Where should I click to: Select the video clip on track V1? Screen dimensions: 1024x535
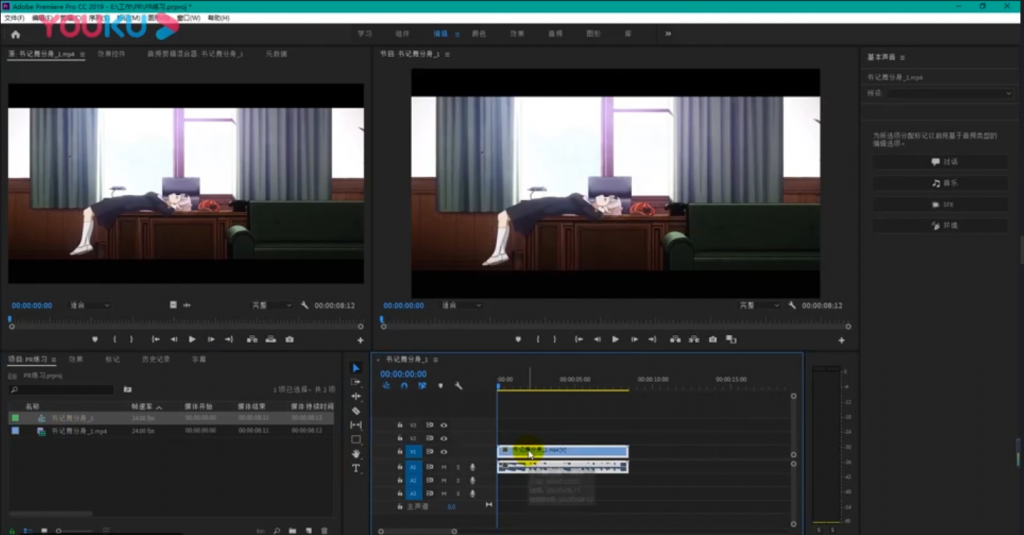563,451
